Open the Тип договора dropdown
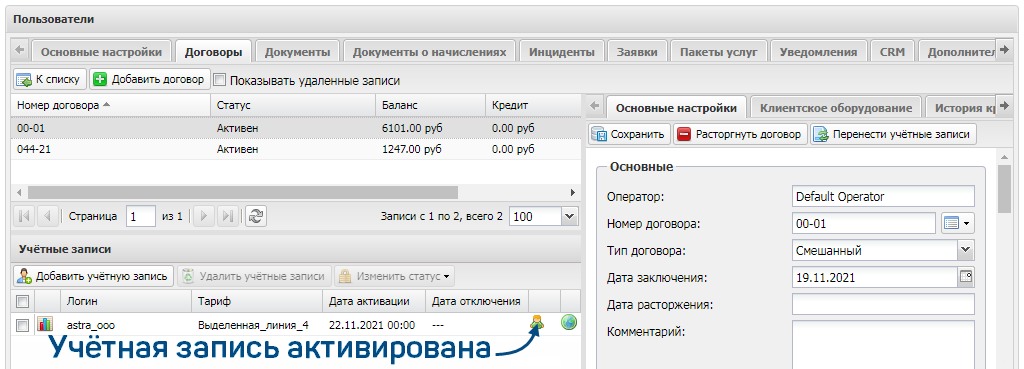The image size is (1024, 369). pyautogui.click(x=966, y=250)
